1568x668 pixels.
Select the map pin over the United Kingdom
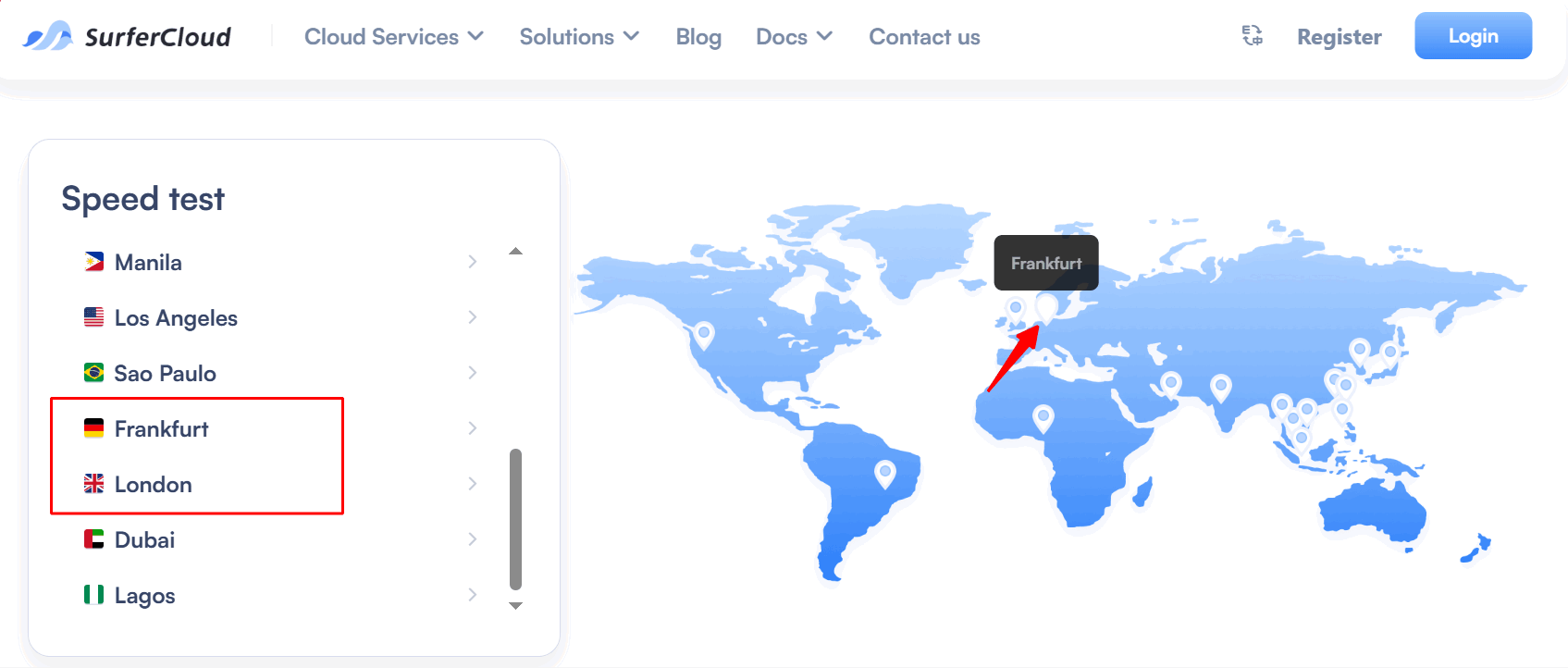1016,310
